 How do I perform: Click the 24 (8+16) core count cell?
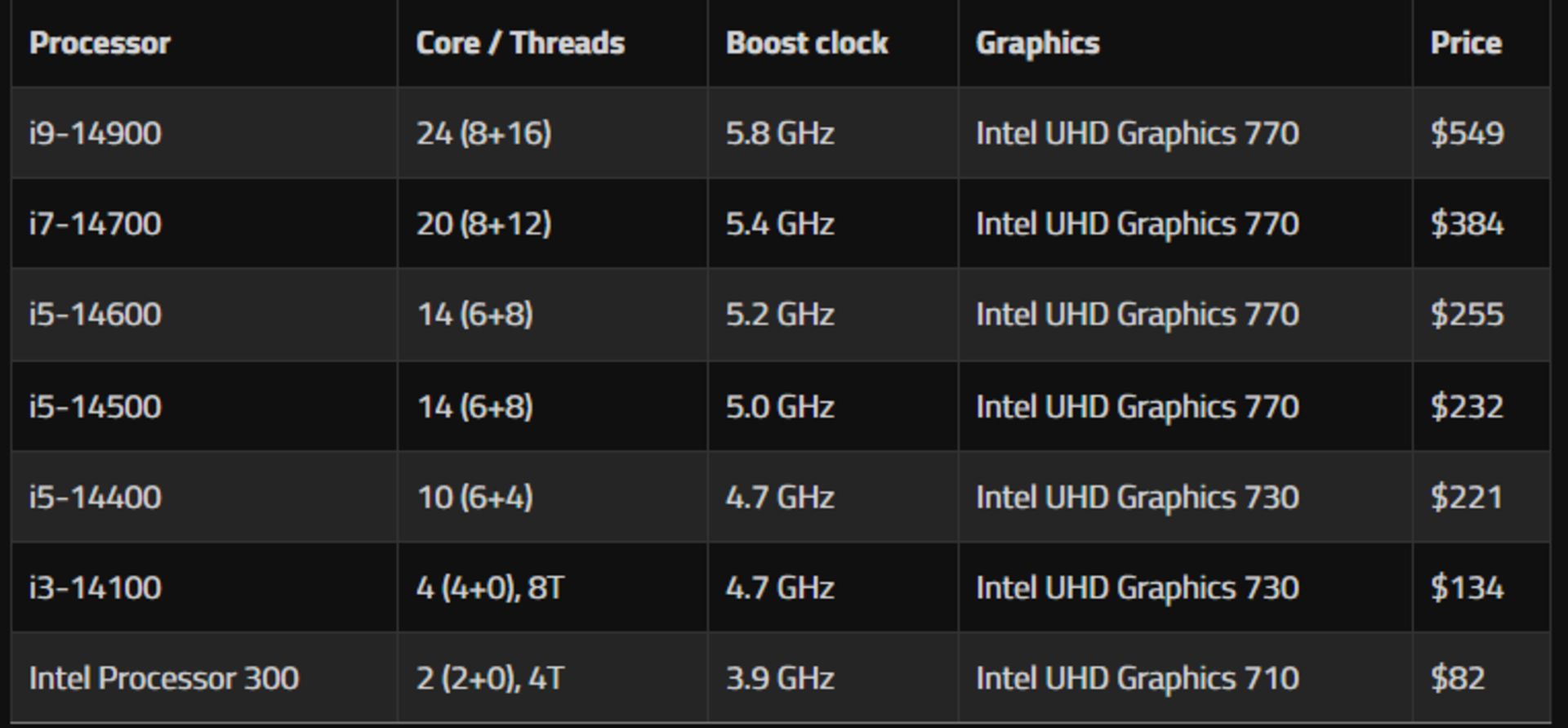[x=553, y=133]
